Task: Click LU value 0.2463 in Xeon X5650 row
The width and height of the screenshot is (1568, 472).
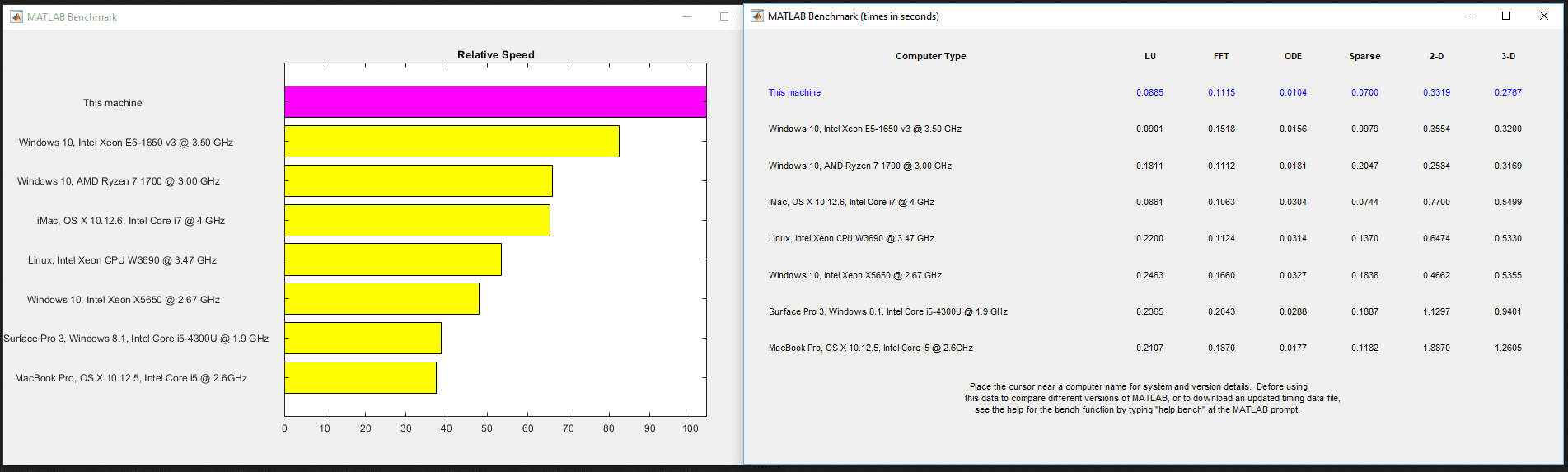Action: [1150, 275]
